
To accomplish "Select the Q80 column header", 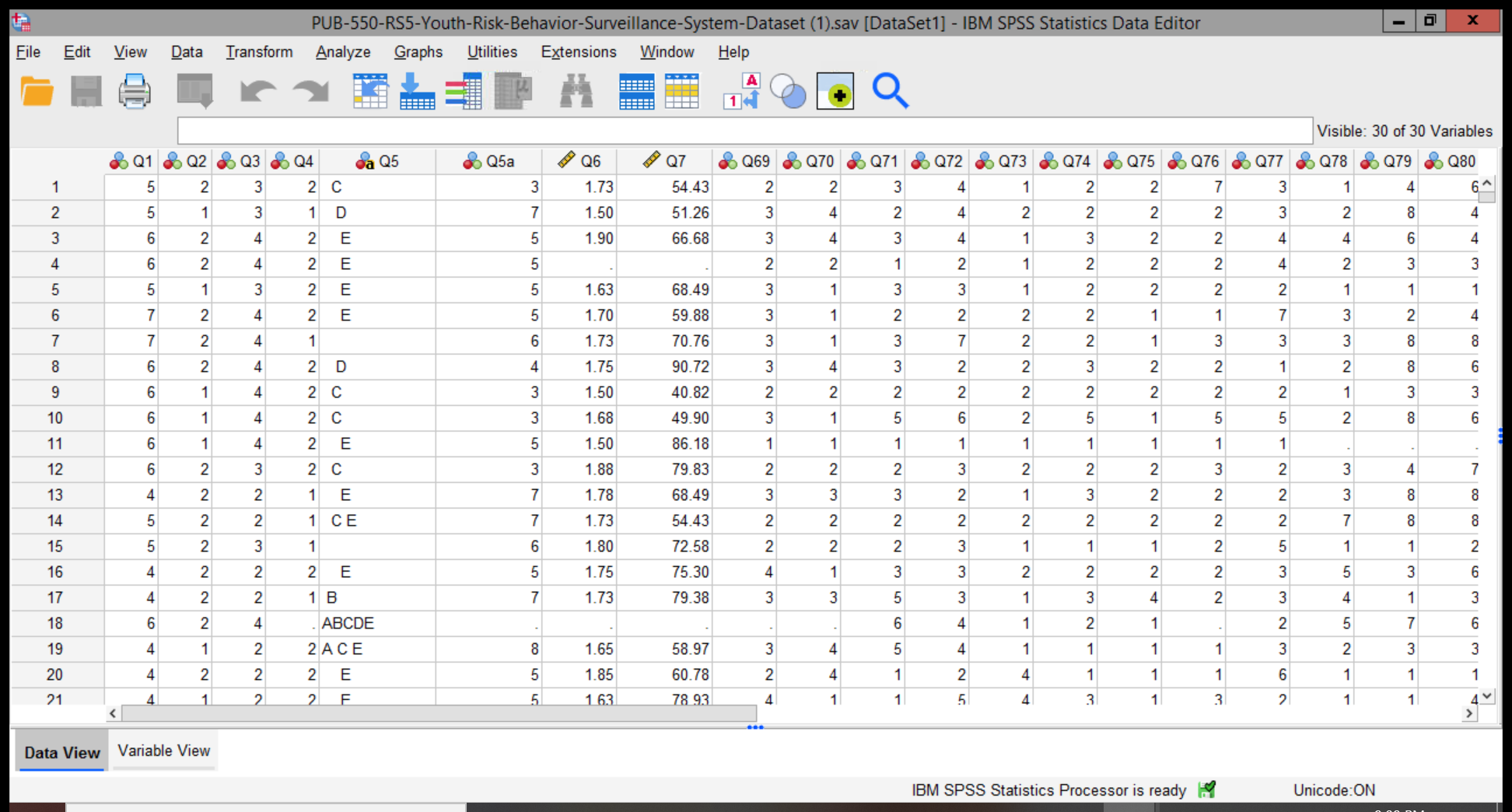I will (1450, 161).
